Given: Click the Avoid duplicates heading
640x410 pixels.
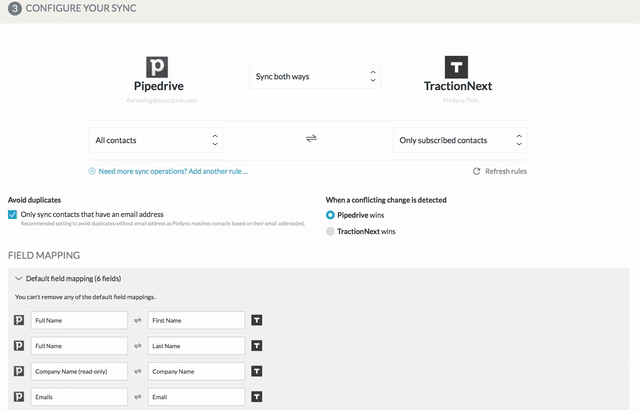Looking at the screenshot, I should click(34, 200).
